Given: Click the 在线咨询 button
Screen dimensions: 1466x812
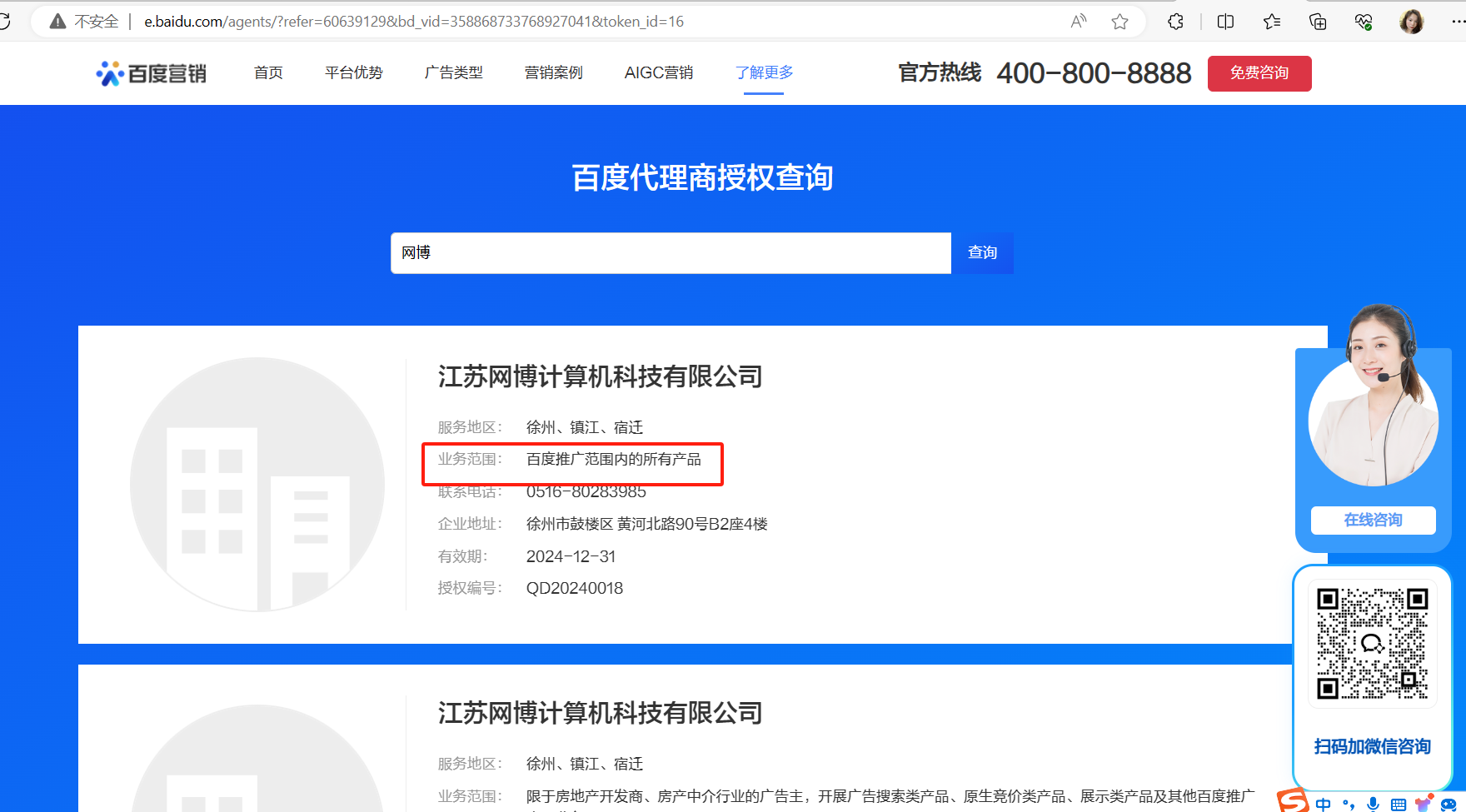Looking at the screenshot, I should 1374,520.
